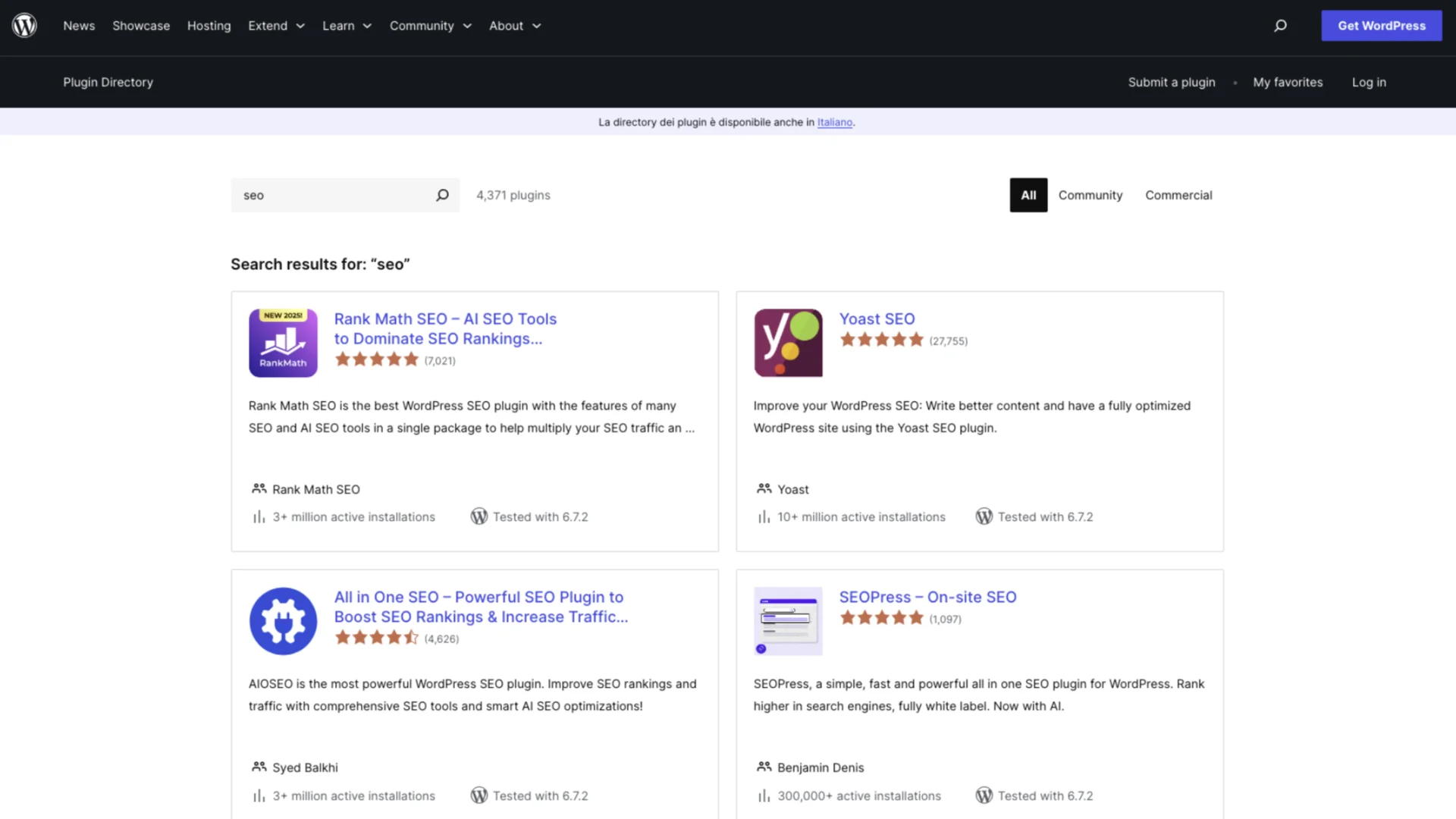This screenshot has width=1456, height=819.
Task: Click the author icon beside Yoast
Action: [x=764, y=489]
